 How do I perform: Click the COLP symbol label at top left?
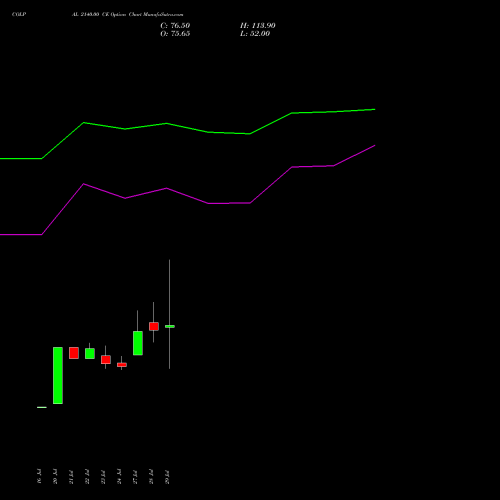click(19, 15)
